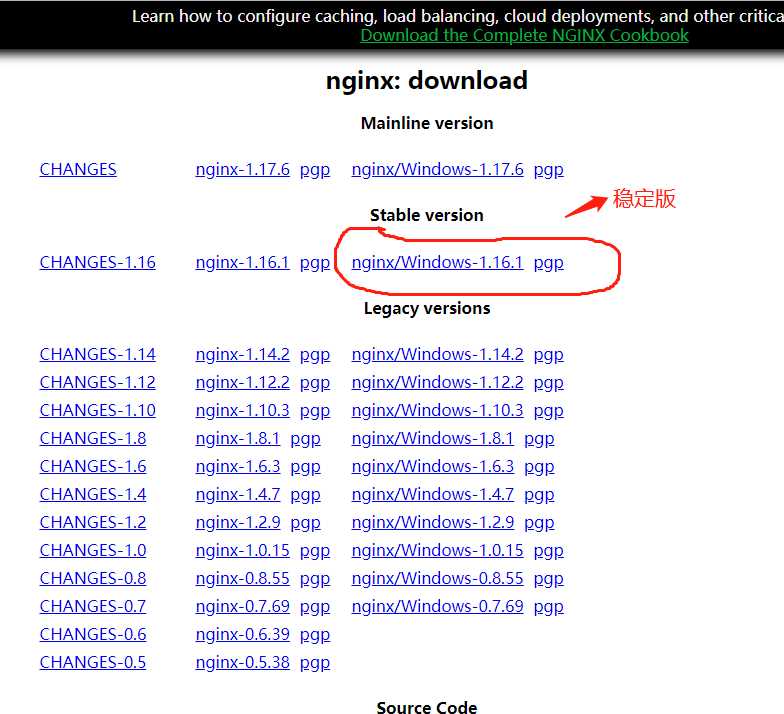Open CHANGES-1.8 link
The image size is (784, 714).
pyautogui.click(x=93, y=438)
